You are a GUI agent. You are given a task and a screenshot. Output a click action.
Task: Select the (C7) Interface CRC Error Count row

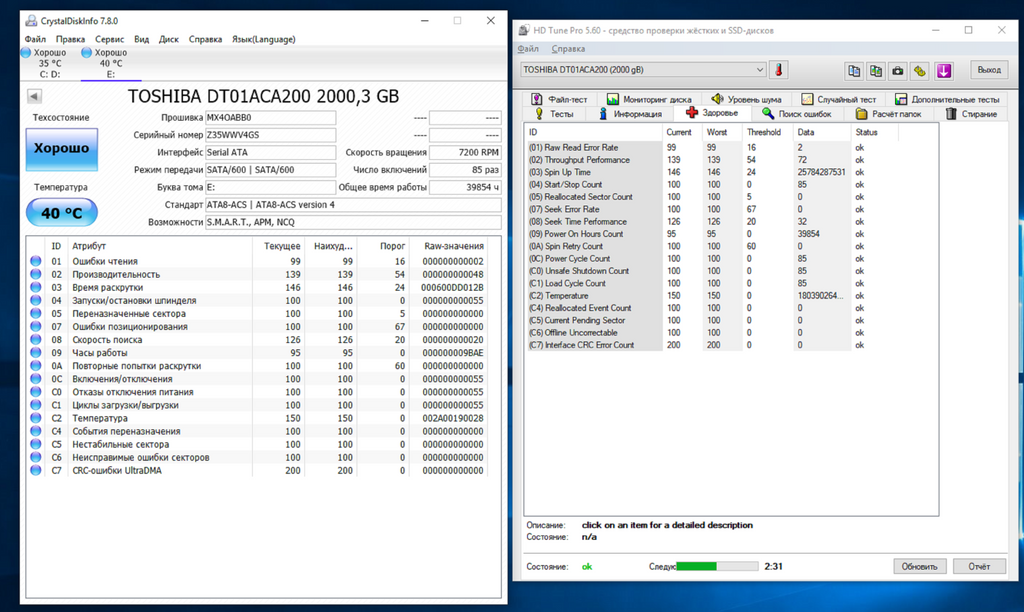pyautogui.click(x=712, y=345)
